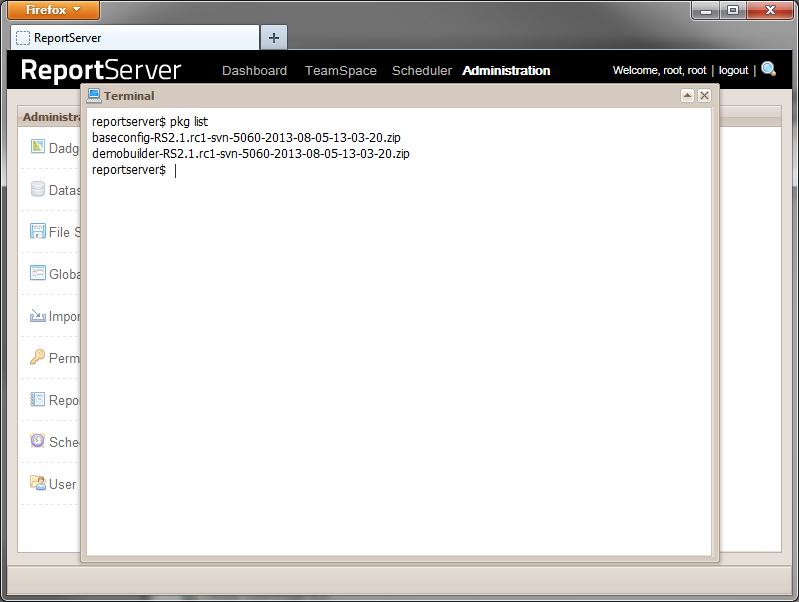Image resolution: width=799 pixels, height=602 pixels.
Task: Click the Welcome, root, root text
Action: coord(659,70)
